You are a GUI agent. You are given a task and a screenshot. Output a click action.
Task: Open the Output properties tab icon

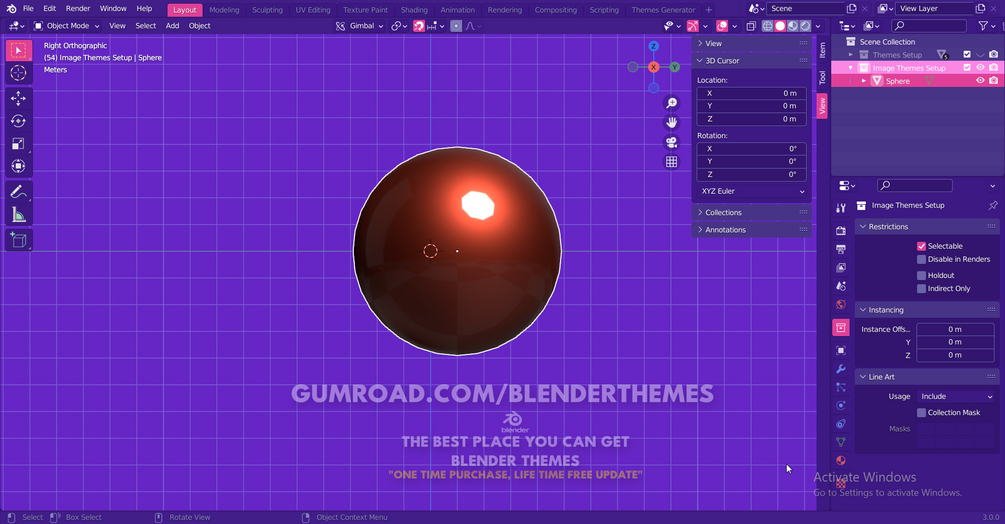[x=841, y=249]
